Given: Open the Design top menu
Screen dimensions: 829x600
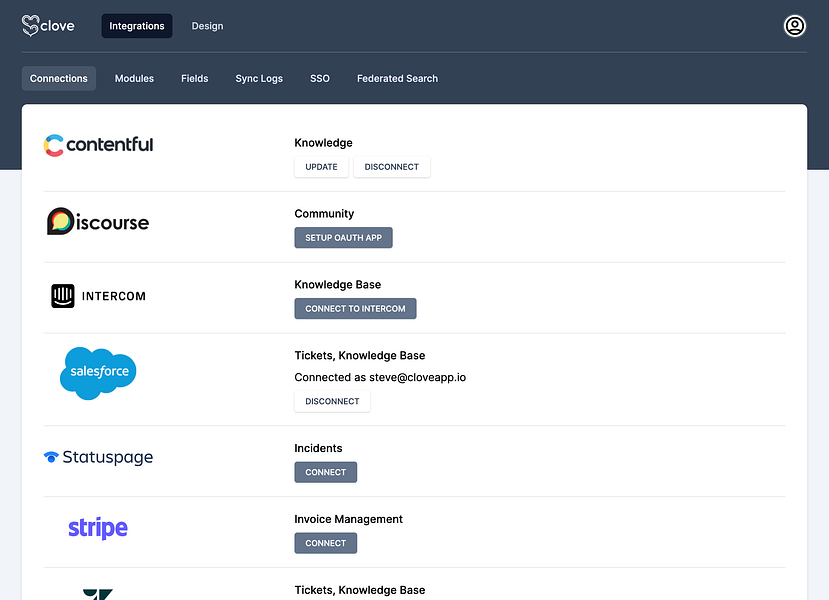Looking at the screenshot, I should [207, 26].
